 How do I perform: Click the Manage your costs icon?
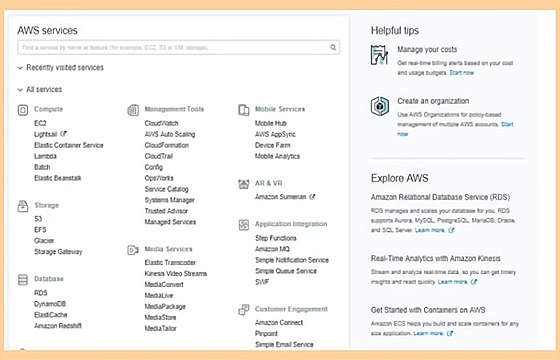click(379, 55)
